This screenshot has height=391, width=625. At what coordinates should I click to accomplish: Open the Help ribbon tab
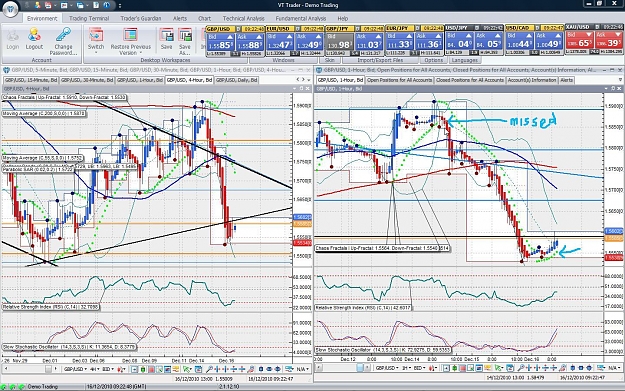click(x=343, y=18)
